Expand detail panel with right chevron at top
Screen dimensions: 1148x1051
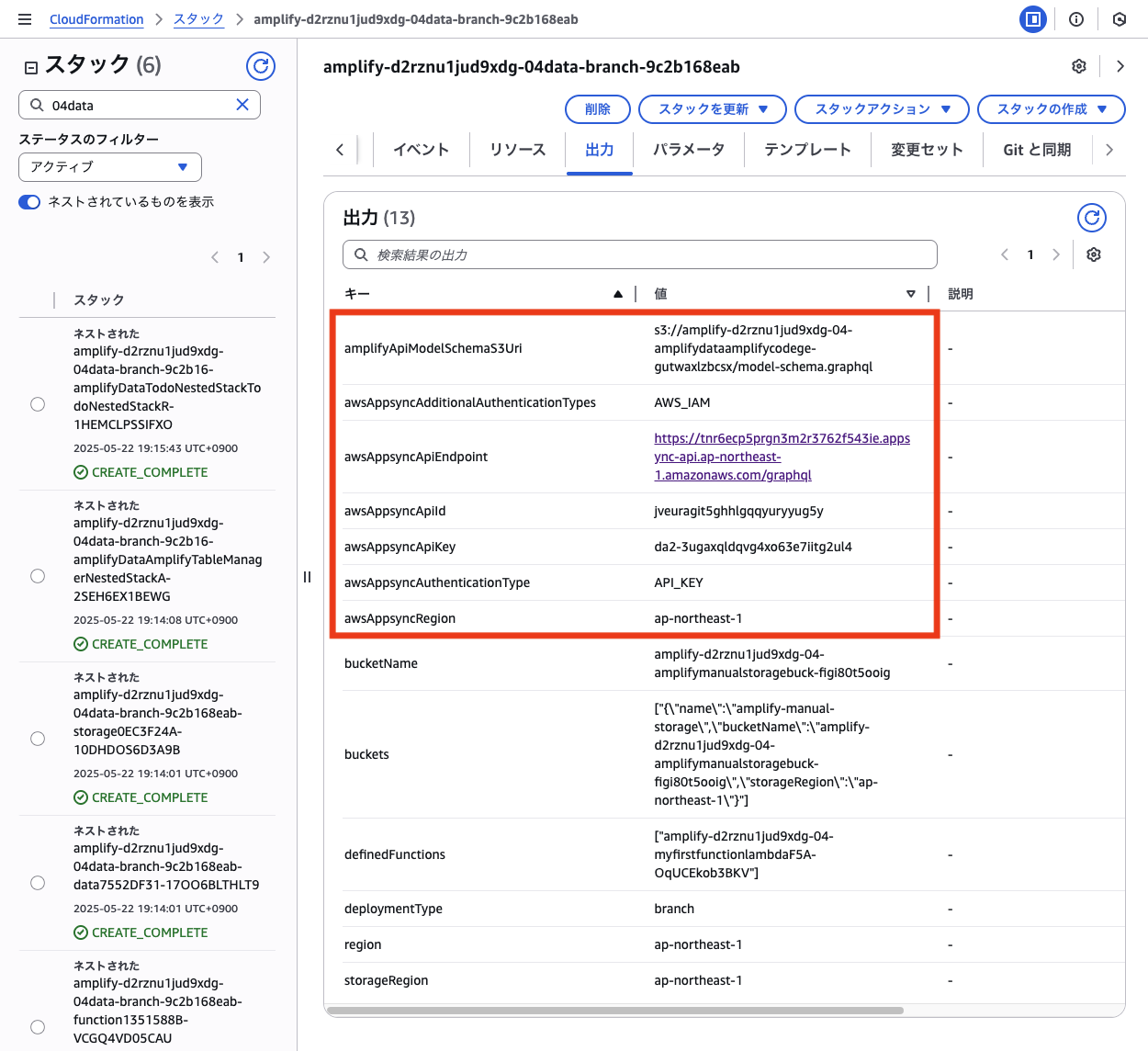pos(1120,66)
